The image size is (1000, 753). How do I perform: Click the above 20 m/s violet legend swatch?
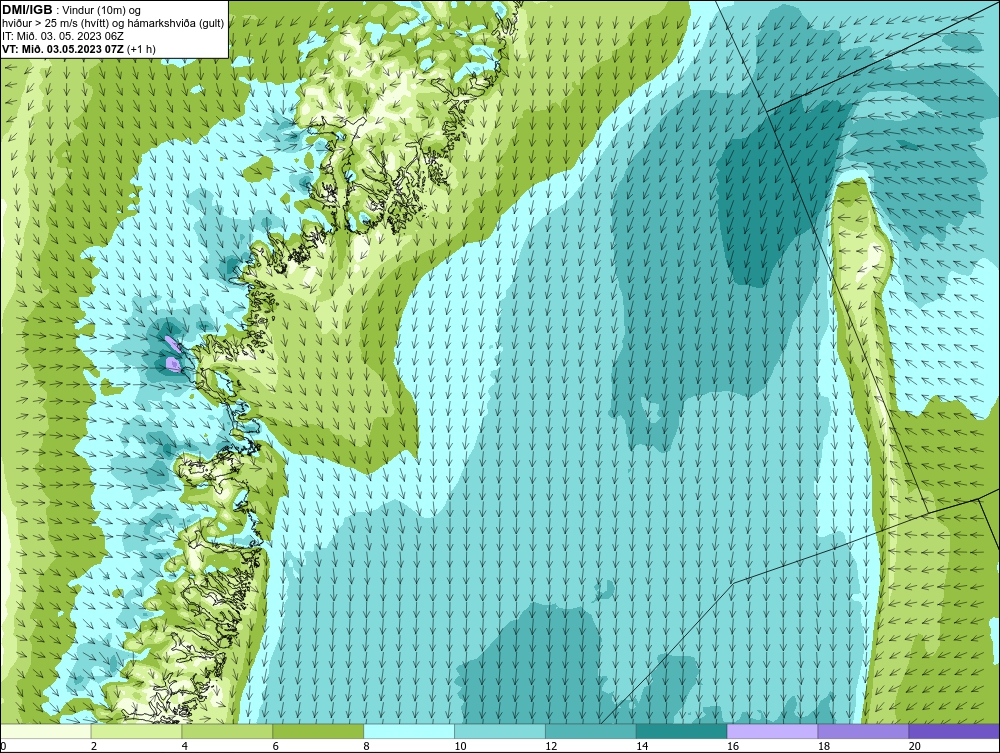954,731
